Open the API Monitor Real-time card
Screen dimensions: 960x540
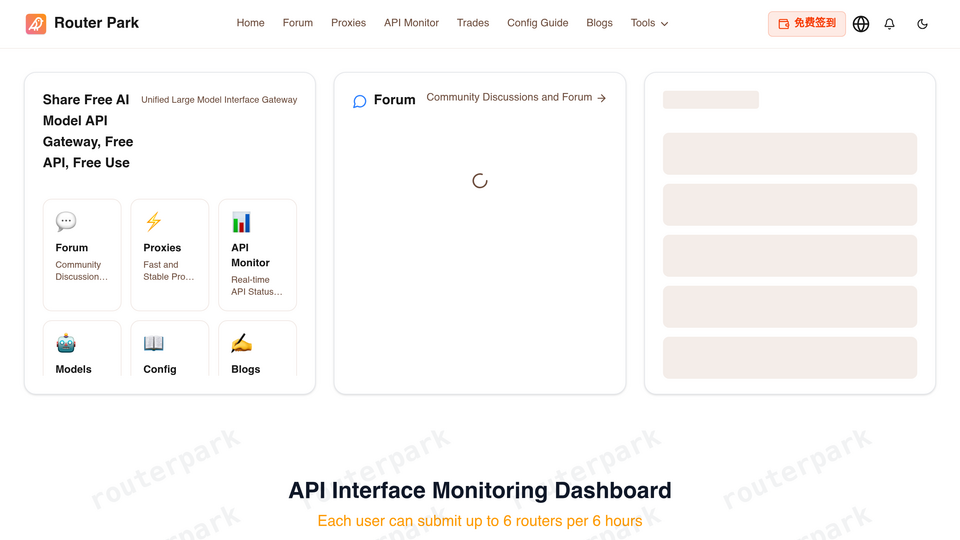(x=257, y=255)
